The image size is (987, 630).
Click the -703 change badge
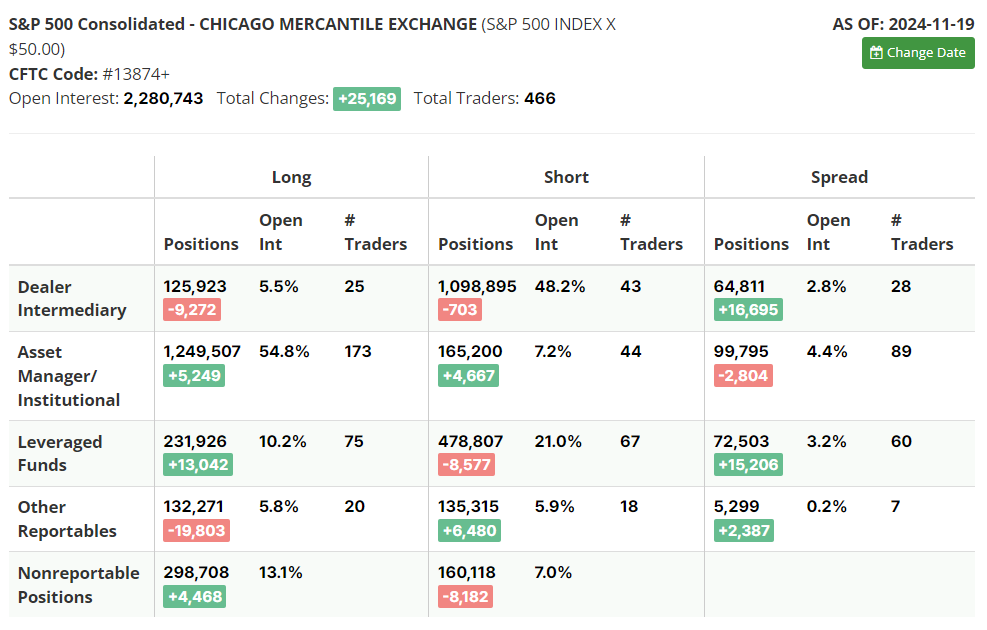pyautogui.click(x=460, y=310)
